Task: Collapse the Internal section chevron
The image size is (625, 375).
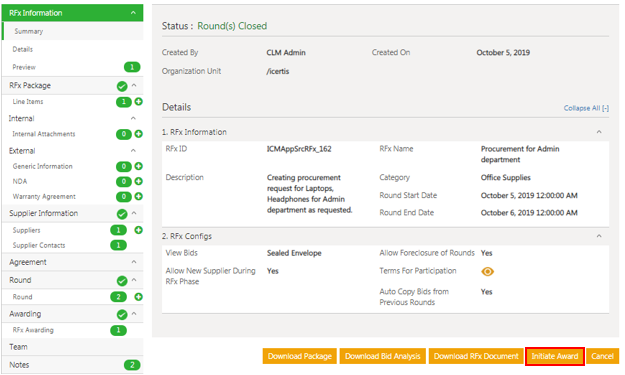Action: 133,118
